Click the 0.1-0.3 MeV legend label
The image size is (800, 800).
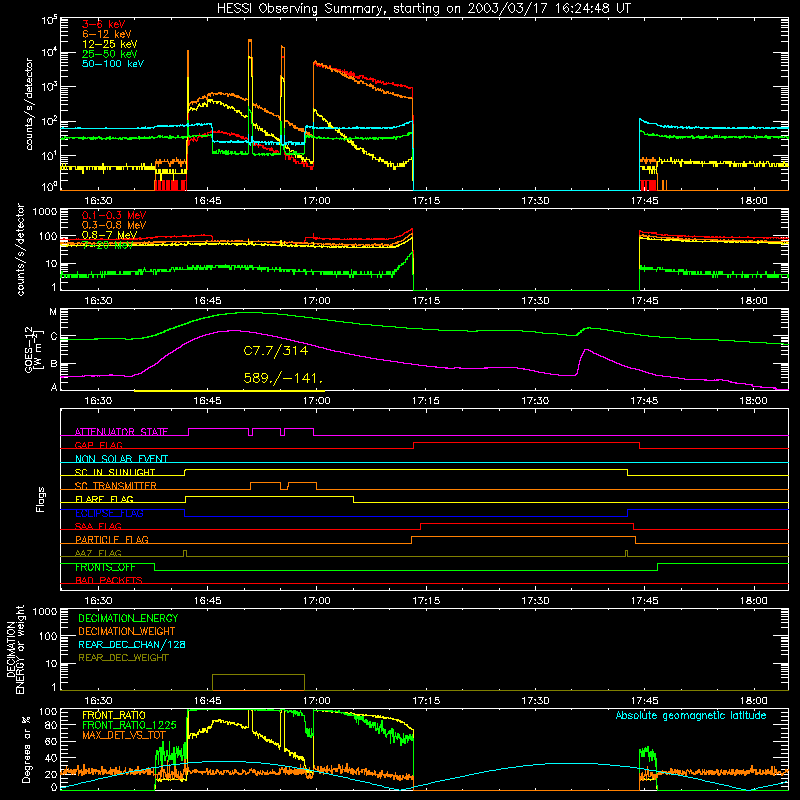click(x=114, y=215)
